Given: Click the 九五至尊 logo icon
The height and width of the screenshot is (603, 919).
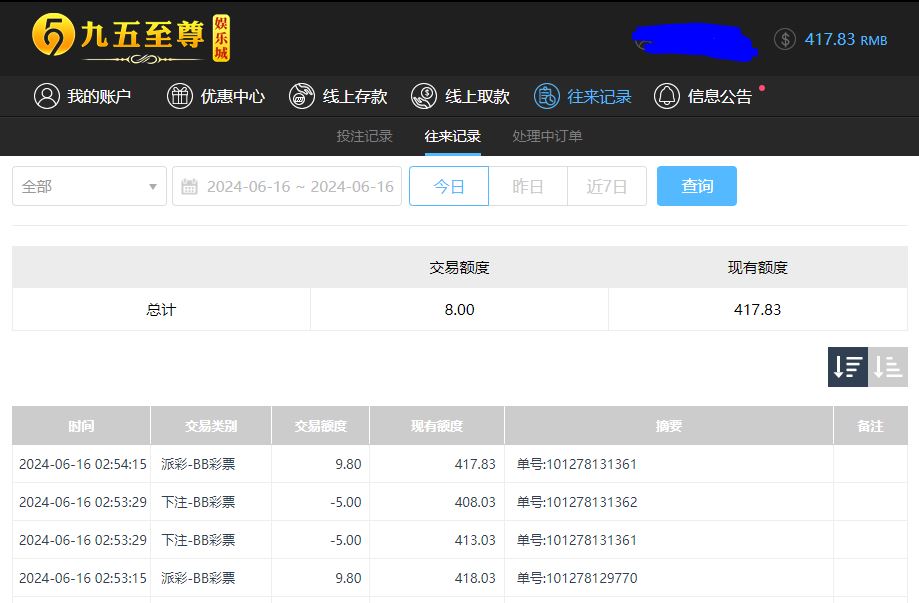Looking at the screenshot, I should tap(52, 37).
